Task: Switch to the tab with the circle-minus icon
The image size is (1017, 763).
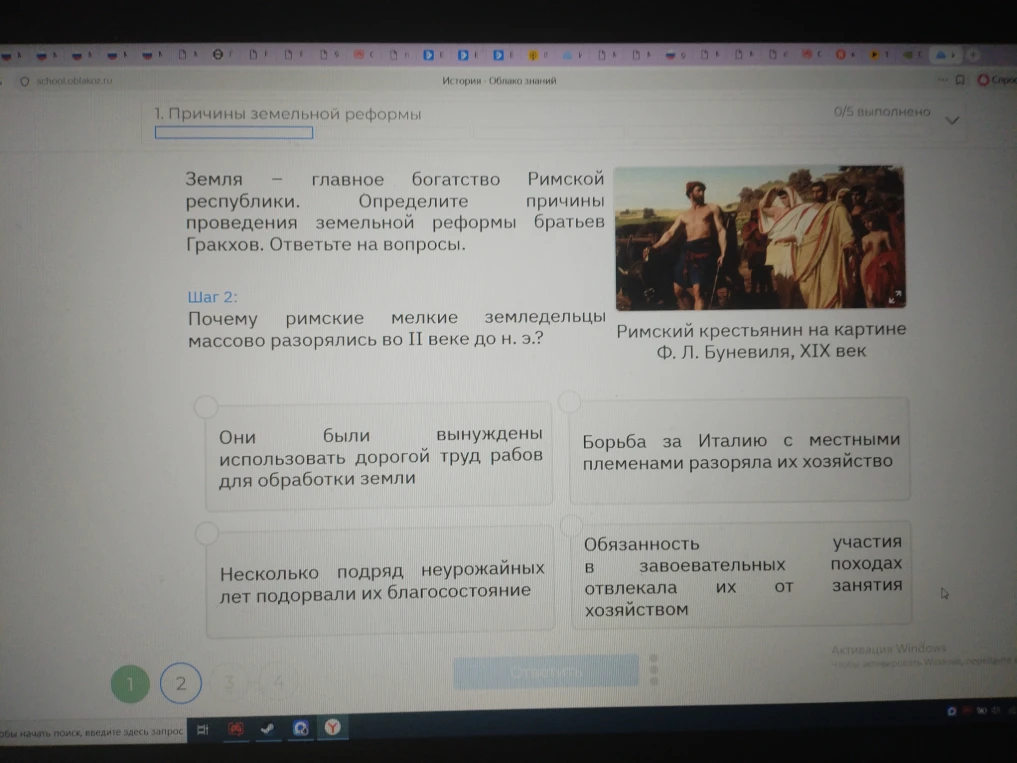Action: tap(218, 55)
